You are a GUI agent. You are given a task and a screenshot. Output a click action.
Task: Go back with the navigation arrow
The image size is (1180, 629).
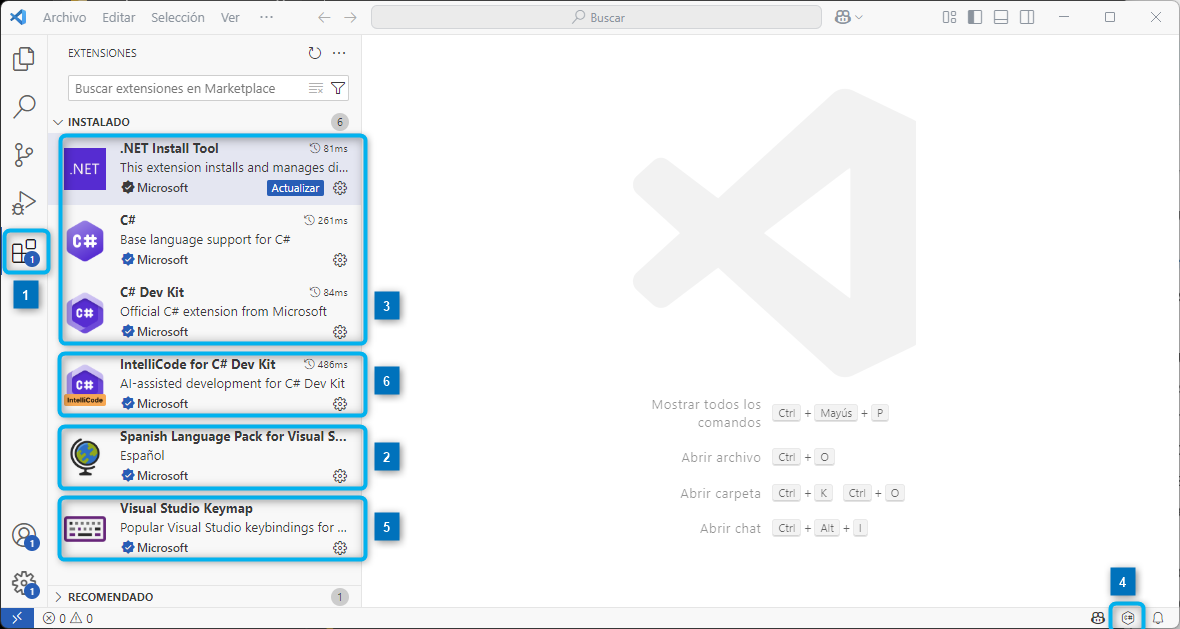[x=324, y=17]
